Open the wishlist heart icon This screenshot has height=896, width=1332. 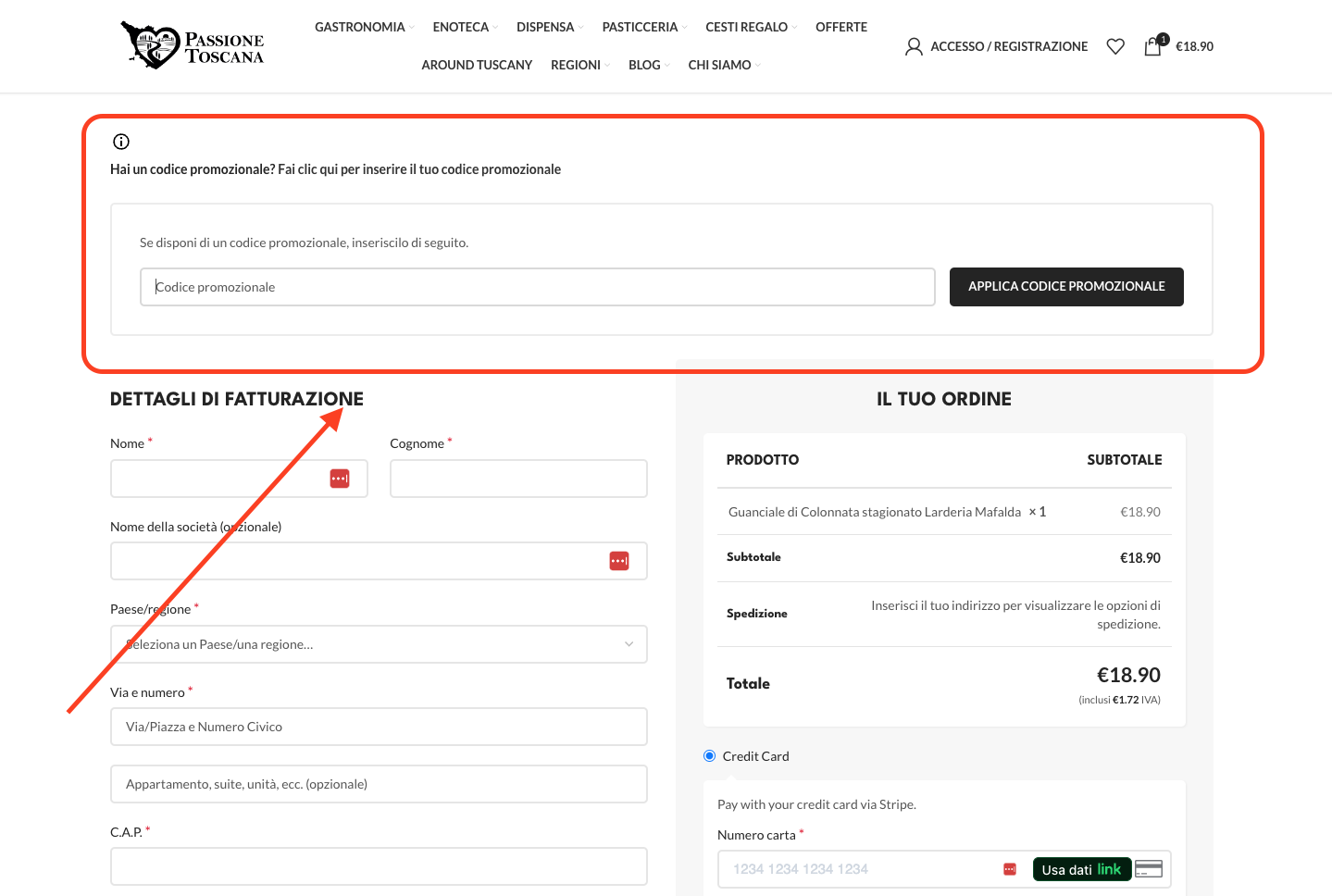click(1115, 46)
